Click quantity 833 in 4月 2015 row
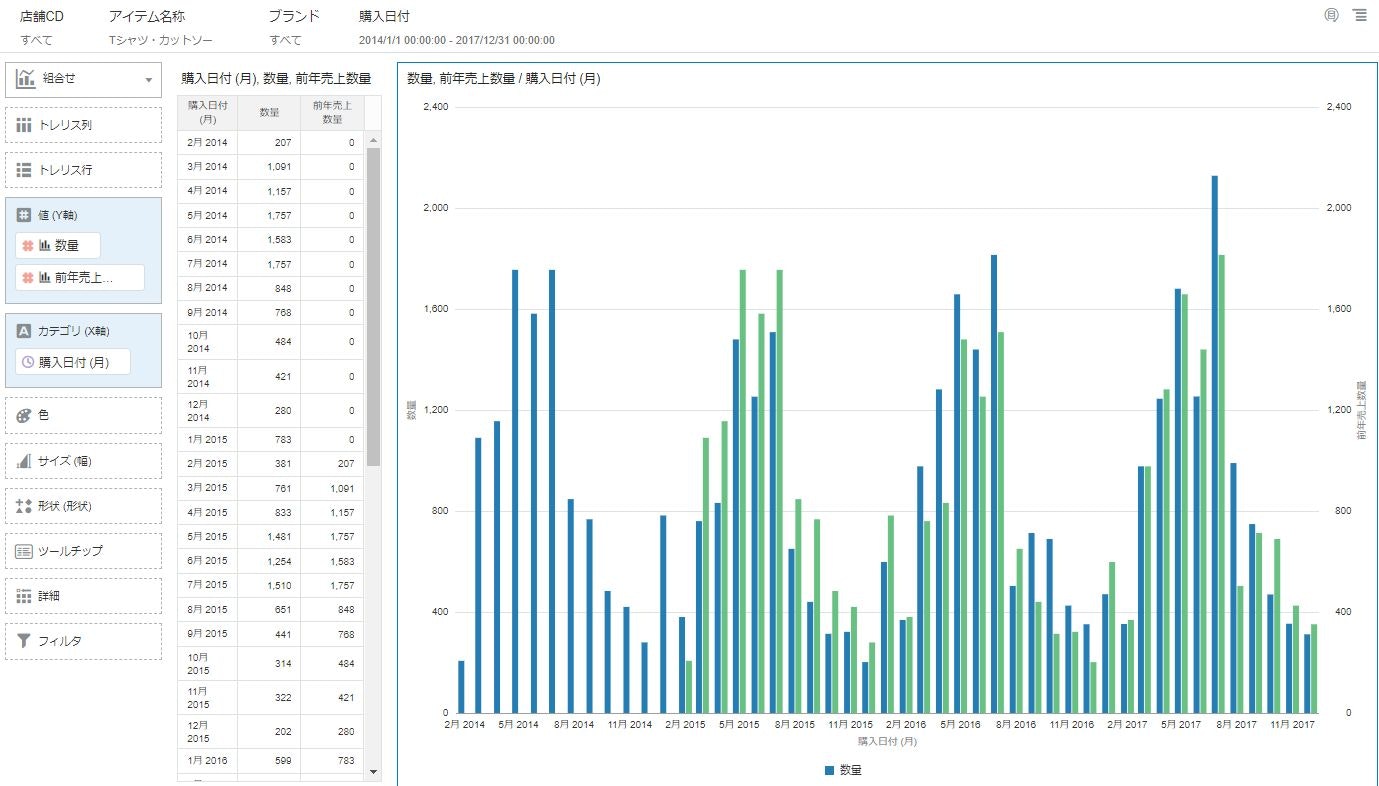 tap(282, 512)
